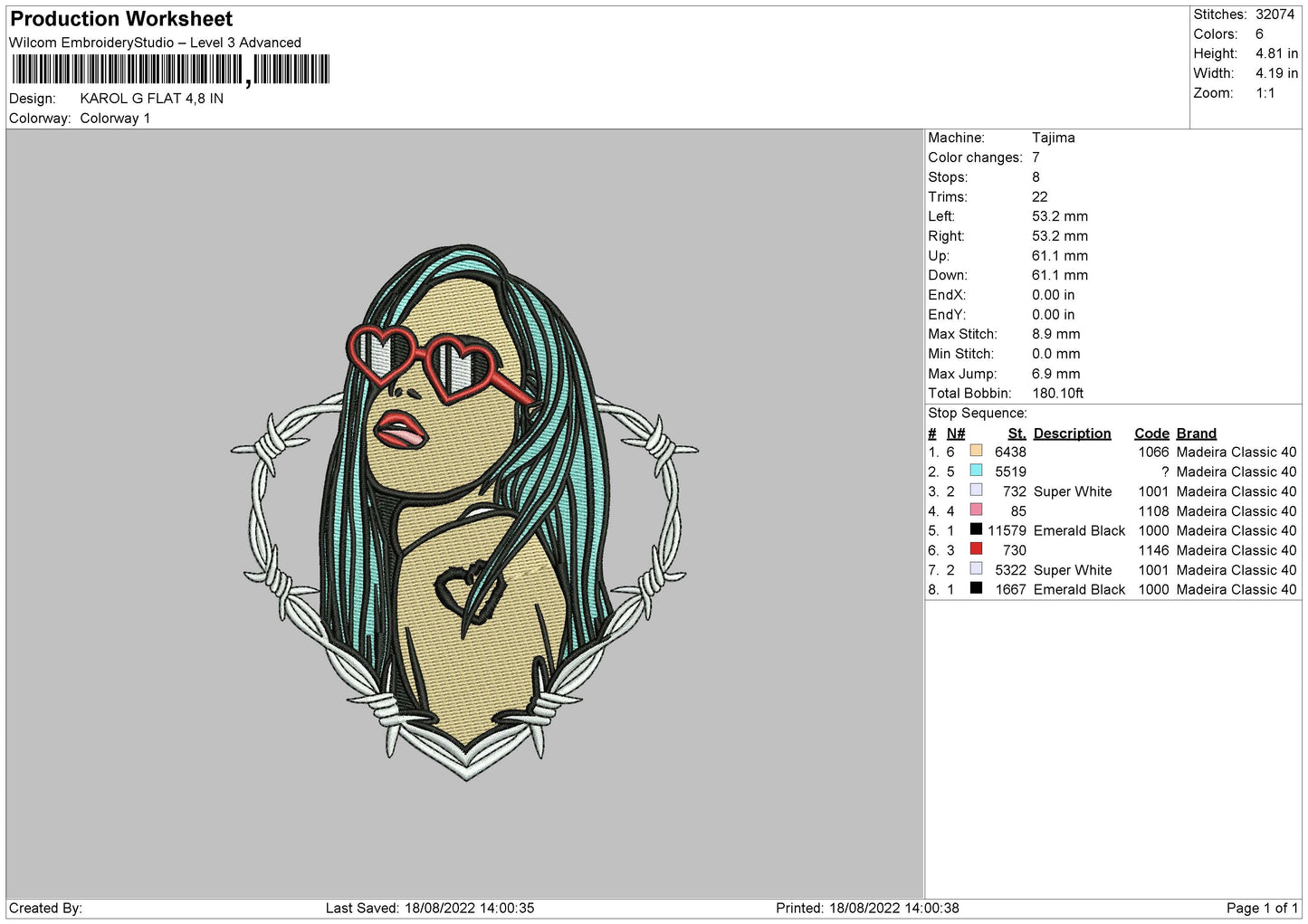The width and height of the screenshot is (1308, 924).
Task: Click the "Created By:" footer label
Action: [x=45, y=909]
